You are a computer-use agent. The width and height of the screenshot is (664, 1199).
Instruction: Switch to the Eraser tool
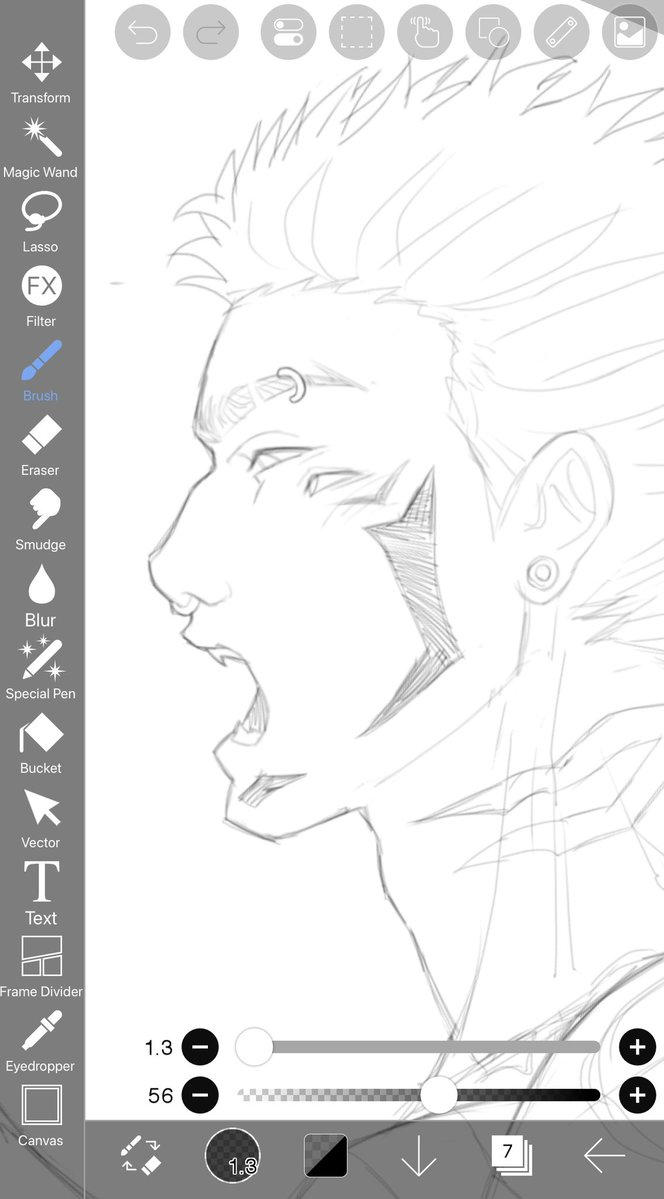click(41, 446)
